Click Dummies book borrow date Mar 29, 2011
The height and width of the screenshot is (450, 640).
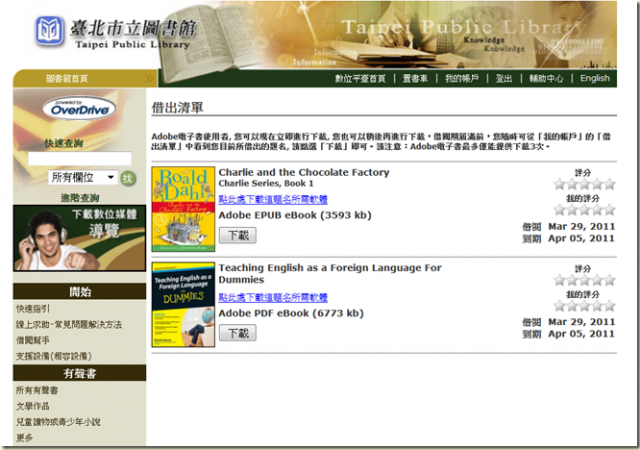point(581,322)
